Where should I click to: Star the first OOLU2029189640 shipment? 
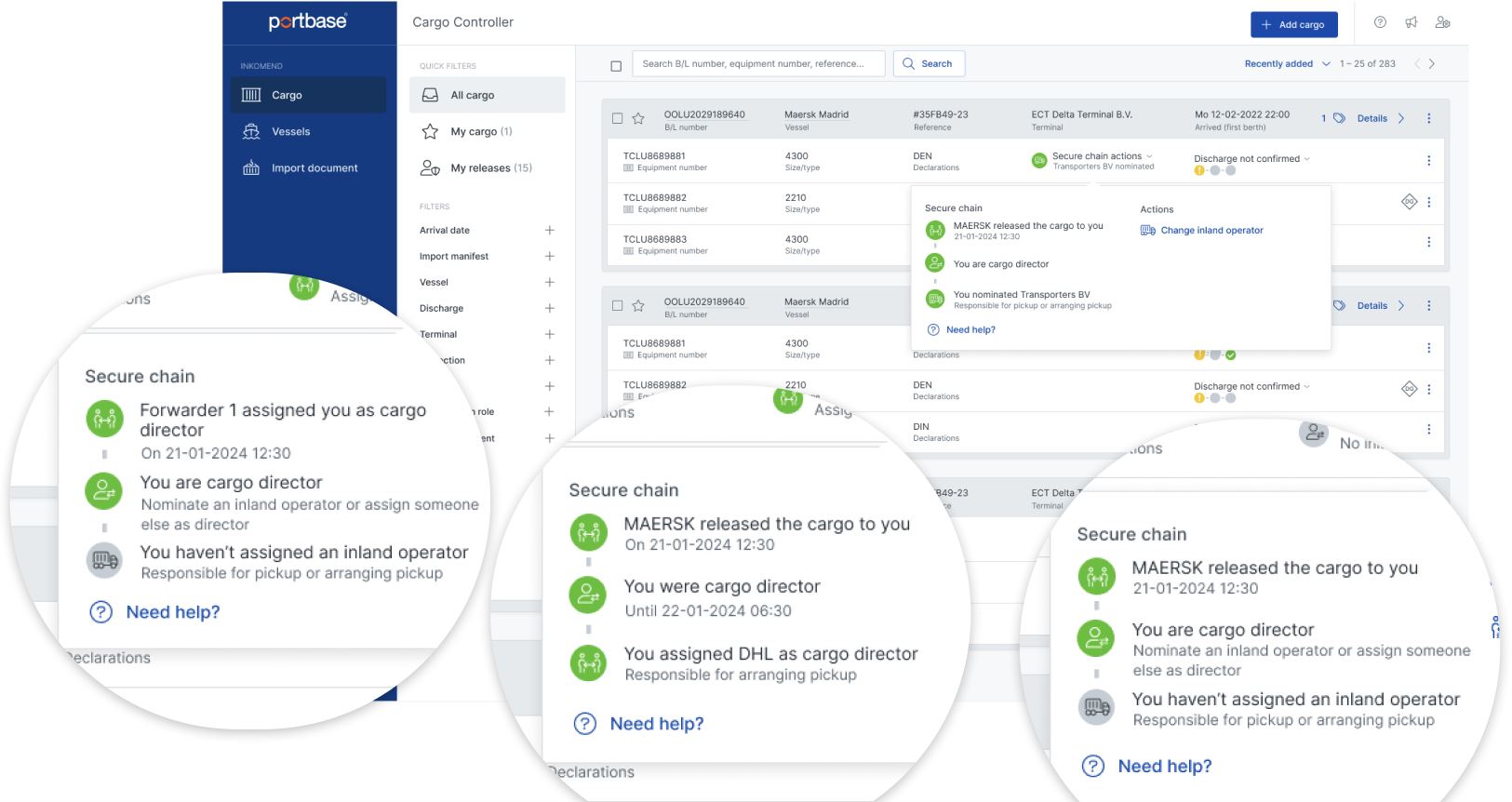point(638,118)
